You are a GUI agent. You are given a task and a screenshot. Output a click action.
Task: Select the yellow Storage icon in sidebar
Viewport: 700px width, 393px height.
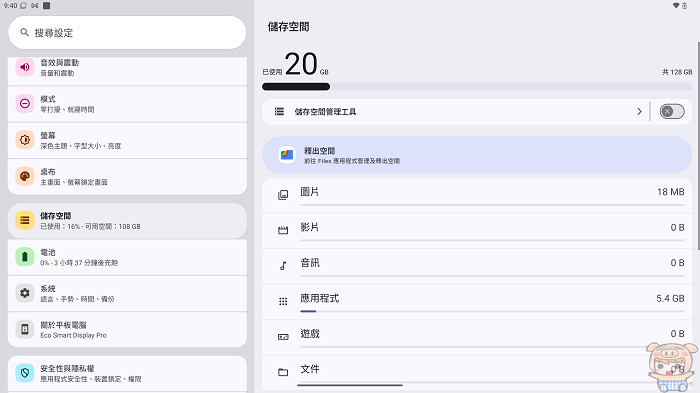point(25,220)
